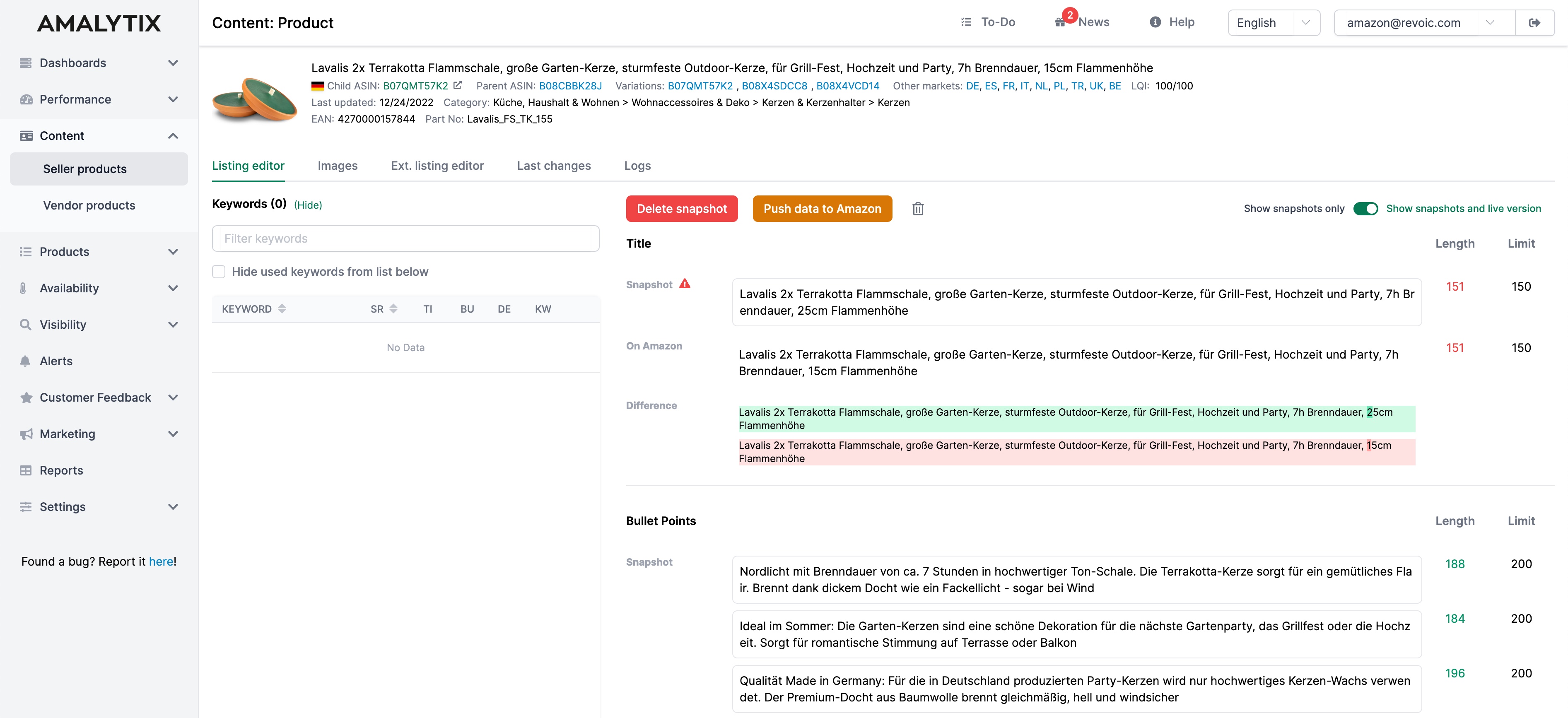Click the Filter keywords input field
The image size is (1568, 718).
pyautogui.click(x=405, y=239)
